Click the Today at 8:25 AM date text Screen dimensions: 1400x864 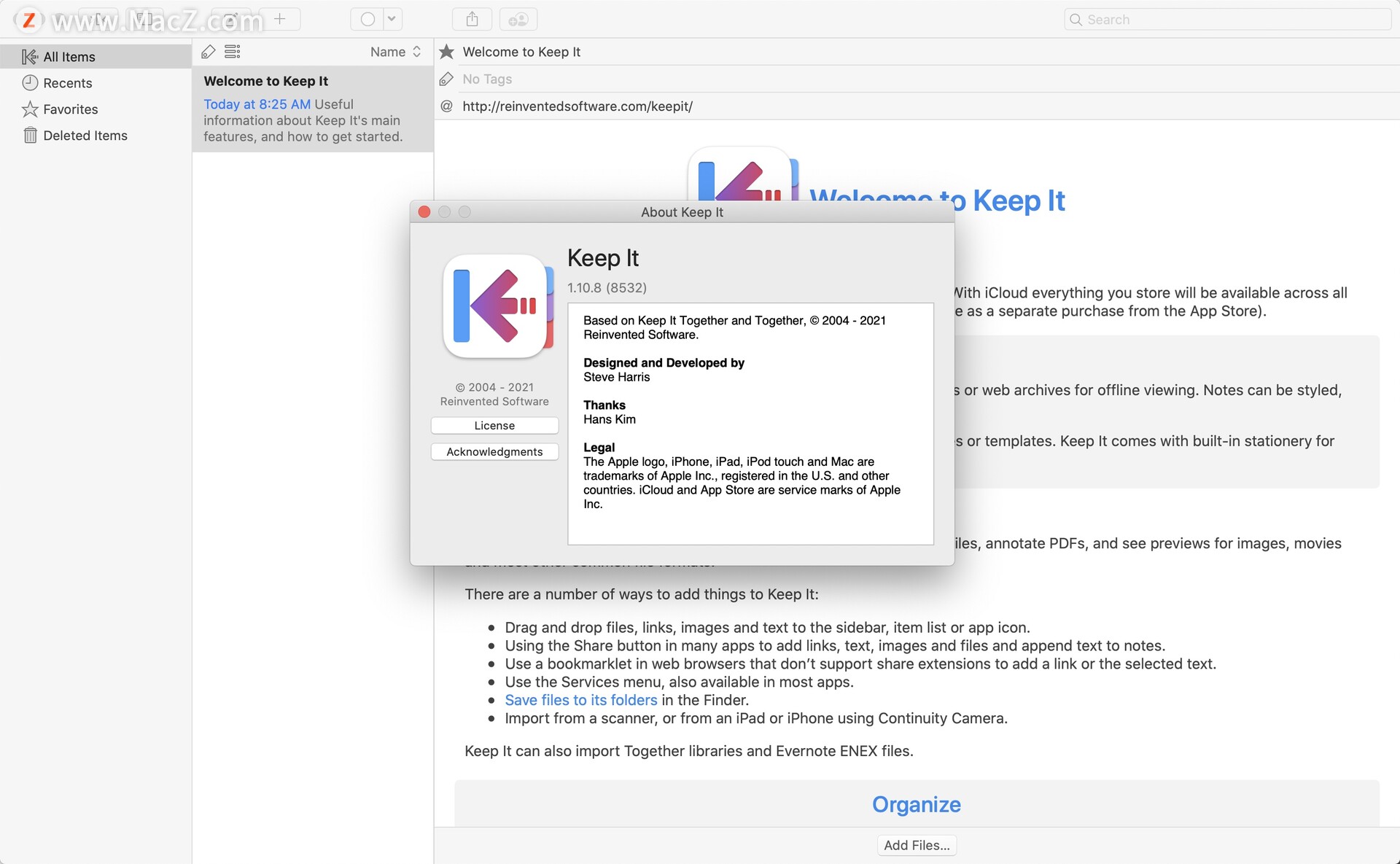pos(257,104)
